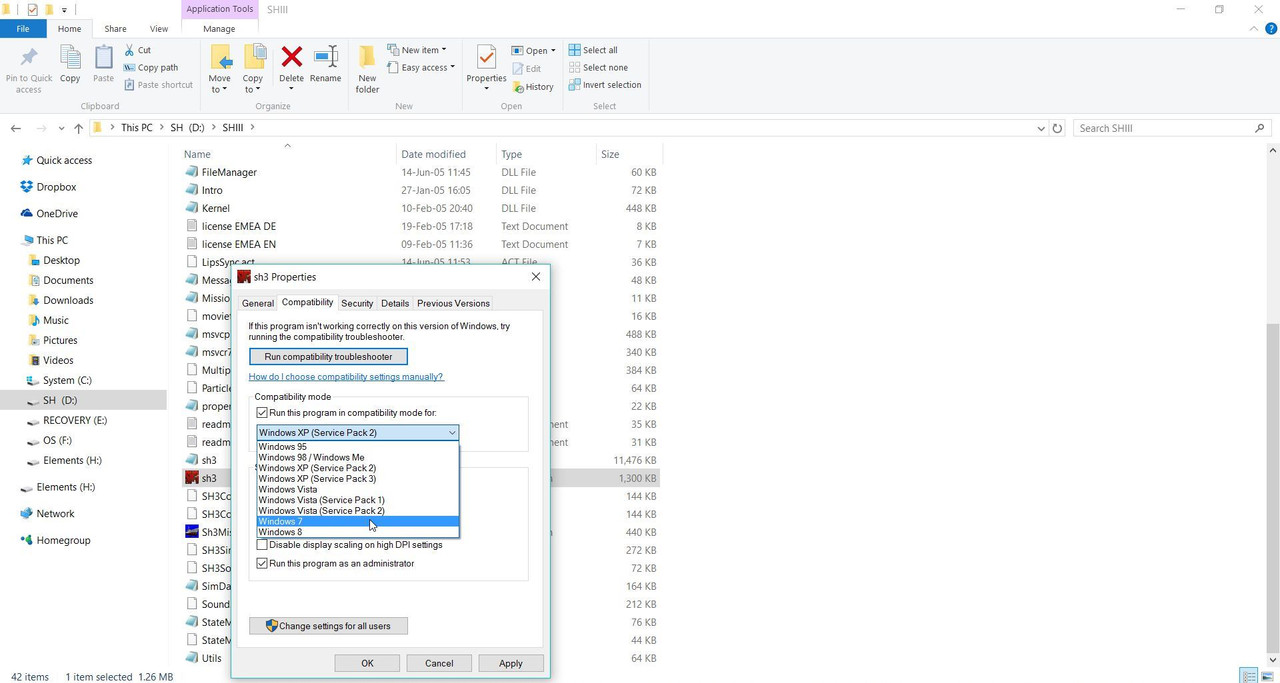Choose Windows 95 from the list
Viewport: 1280px width, 683px height.
tap(357, 447)
